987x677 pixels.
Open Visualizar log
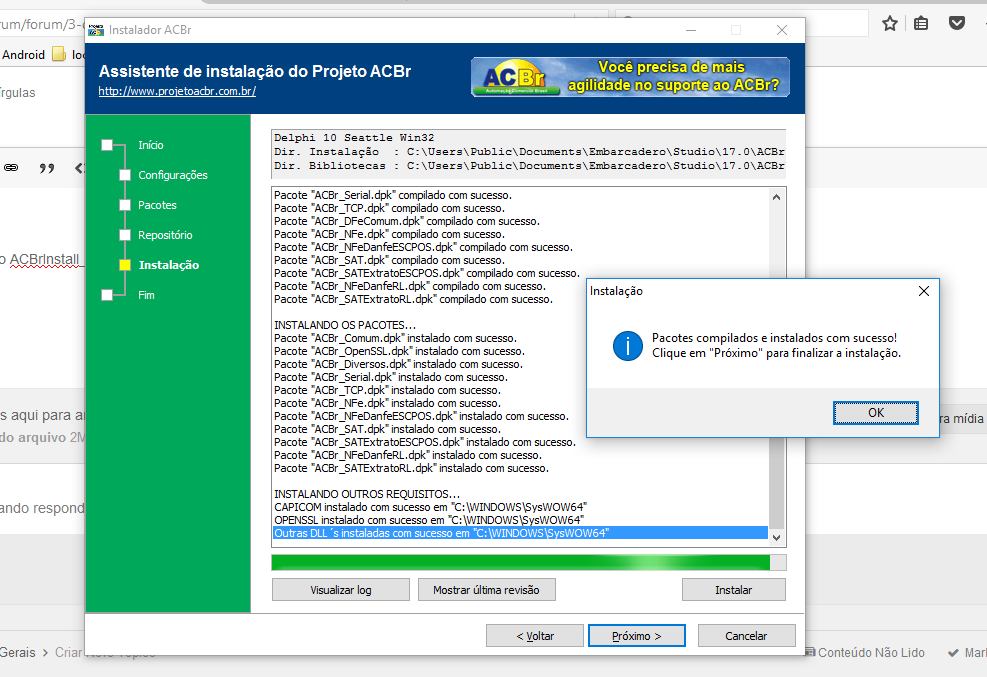coord(341,590)
